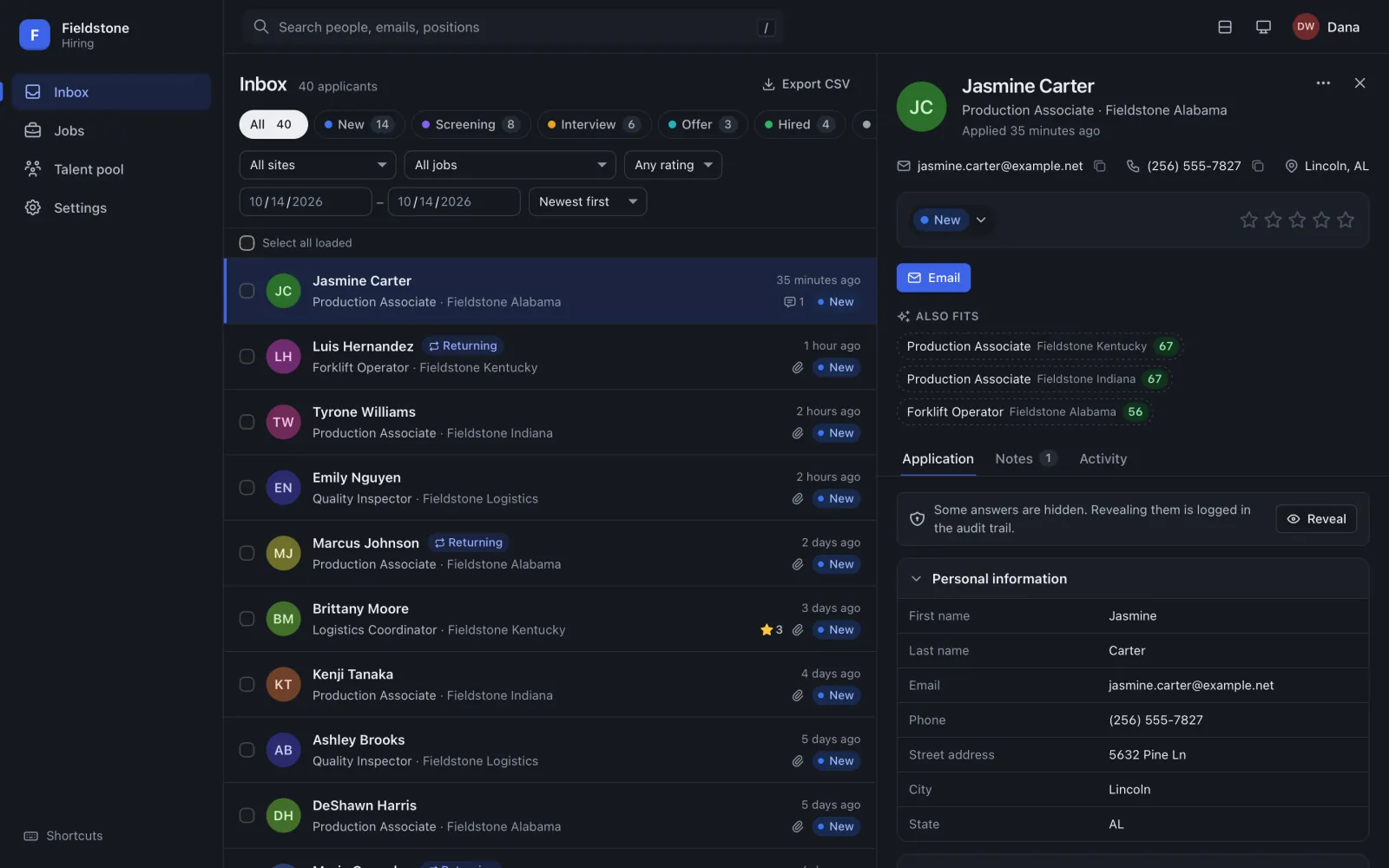
Task: Copy the email jasmine.carter@example.net
Action: (1100, 166)
